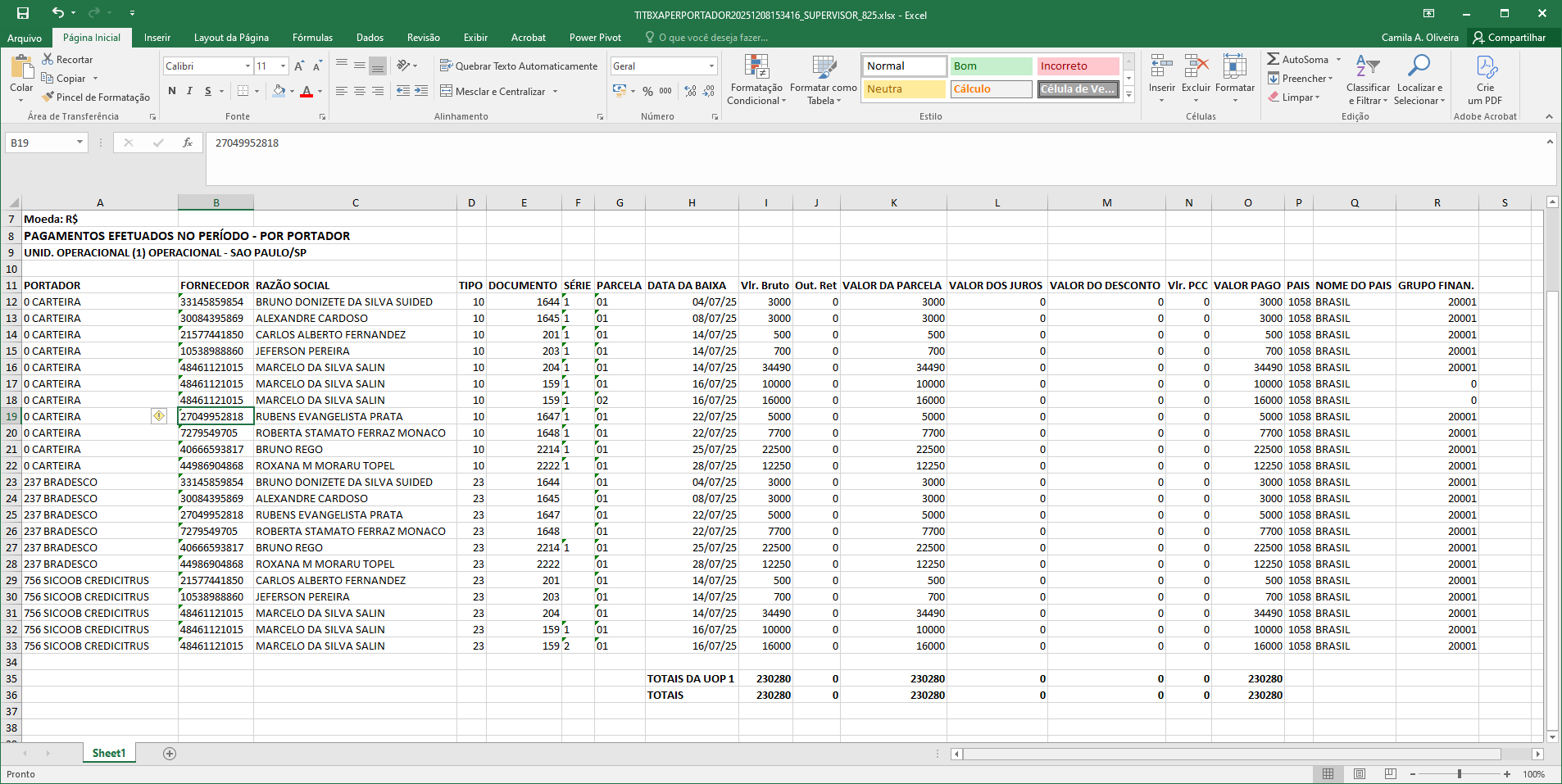Click the zoom slider handle
The height and width of the screenshot is (784, 1562).
(1460, 774)
